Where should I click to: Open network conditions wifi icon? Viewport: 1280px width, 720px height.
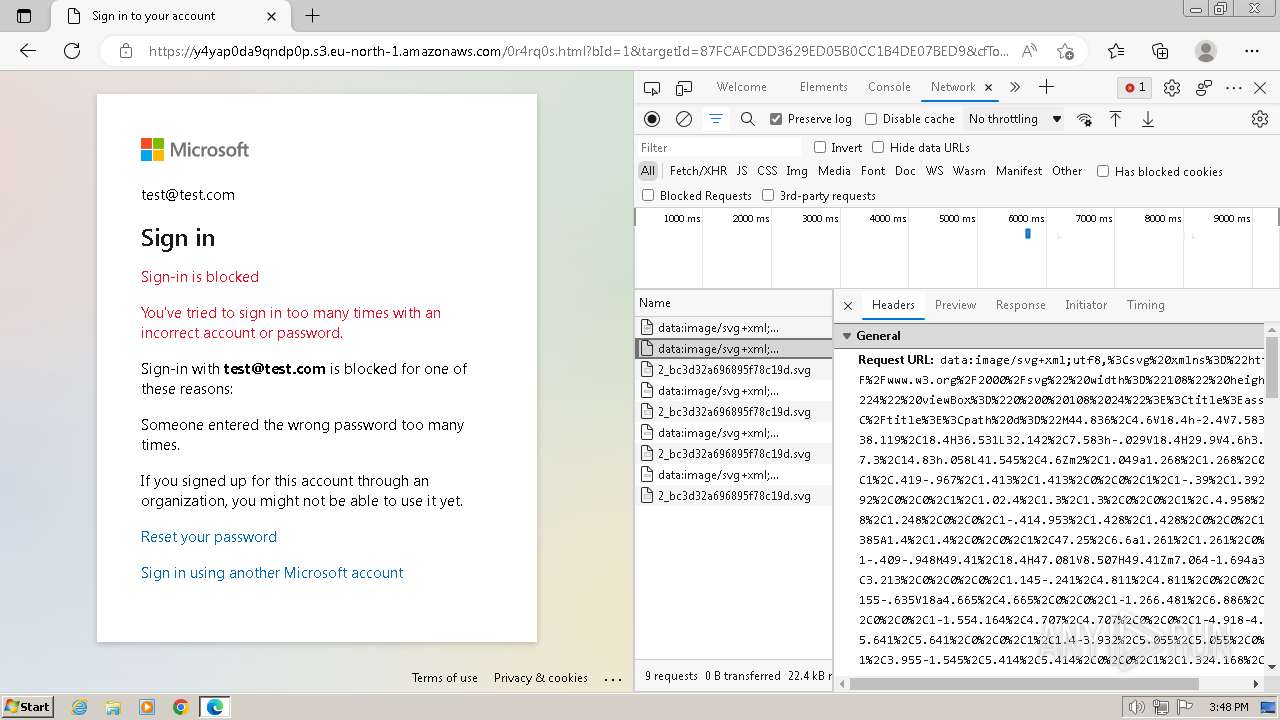(x=1084, y=119)
